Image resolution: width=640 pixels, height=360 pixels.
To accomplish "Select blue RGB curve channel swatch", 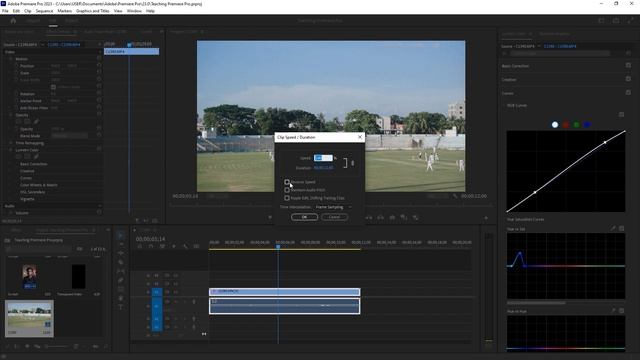I will [587, 125].
